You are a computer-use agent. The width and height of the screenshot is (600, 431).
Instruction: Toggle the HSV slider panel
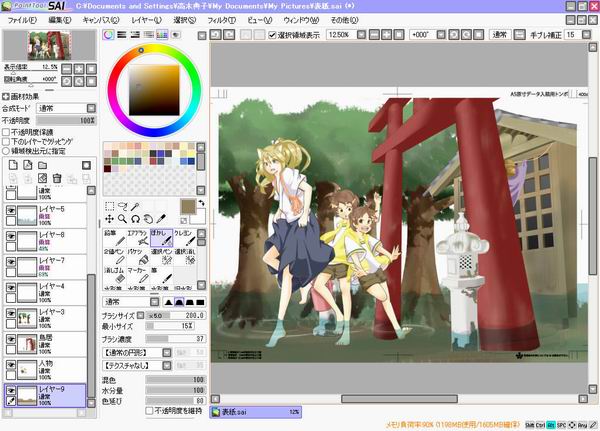point(135,35)
